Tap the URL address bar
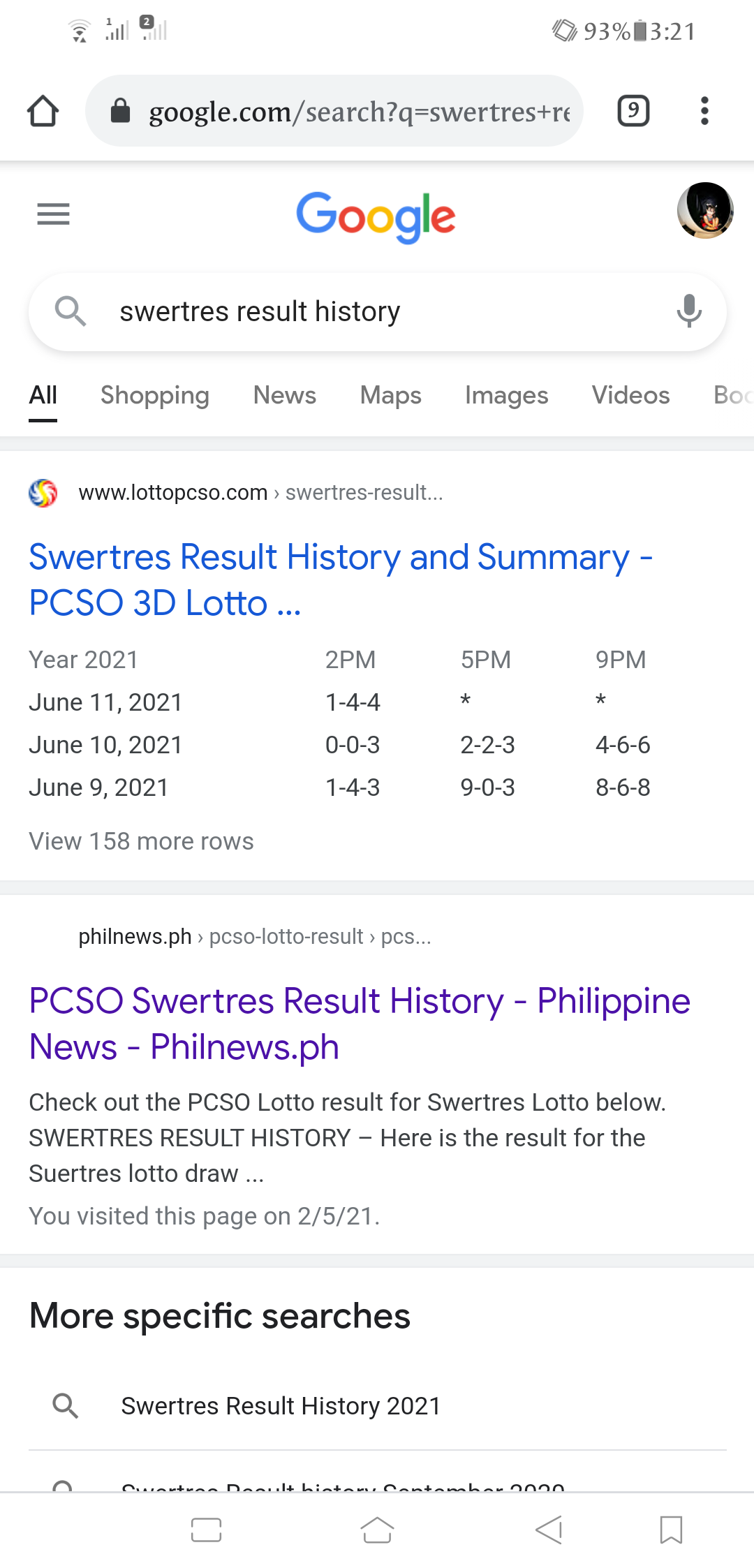 pyautogui.click(x=334, y=111)
